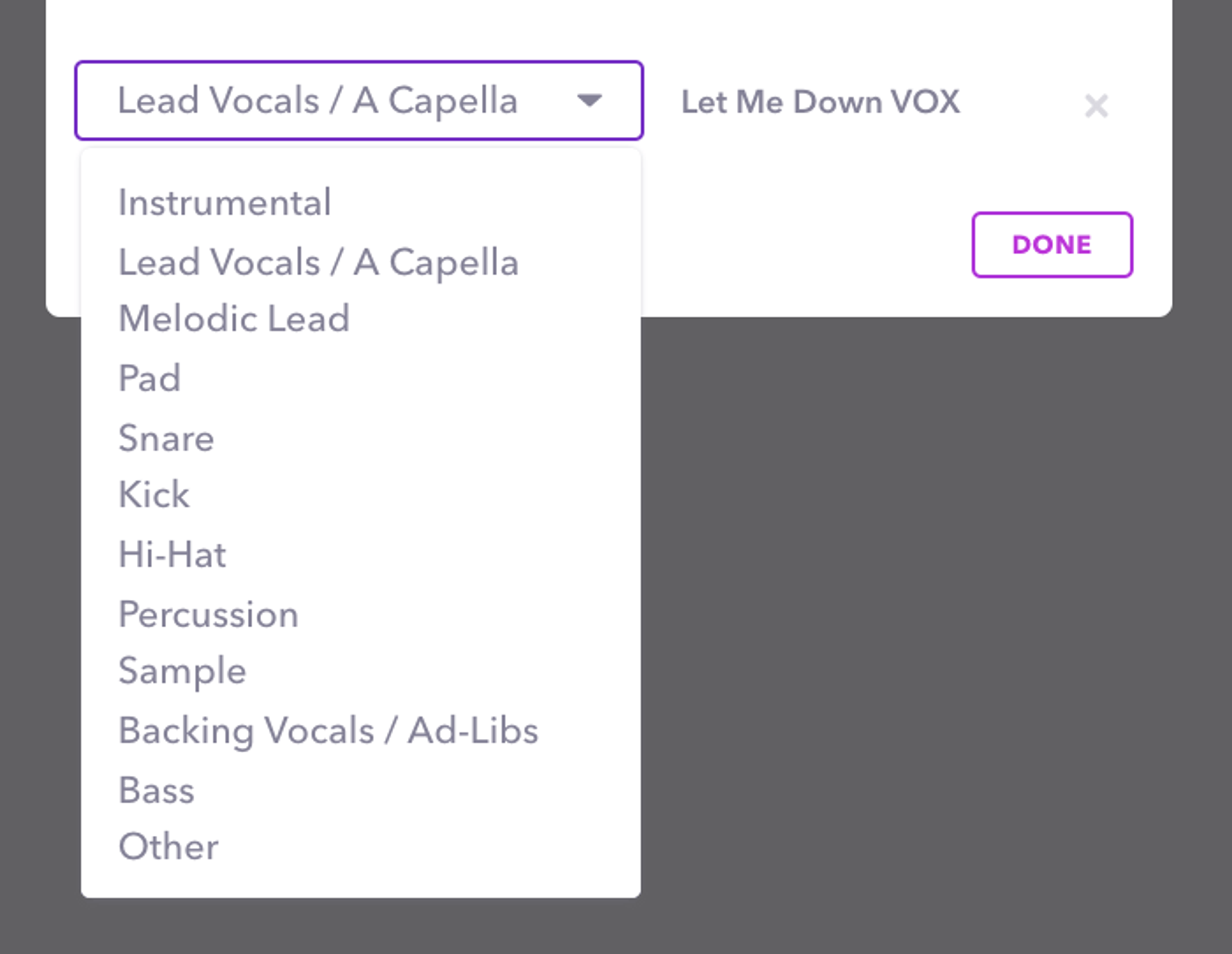
Task: Select Sample in the dropdown
Action: pos(182,671)
